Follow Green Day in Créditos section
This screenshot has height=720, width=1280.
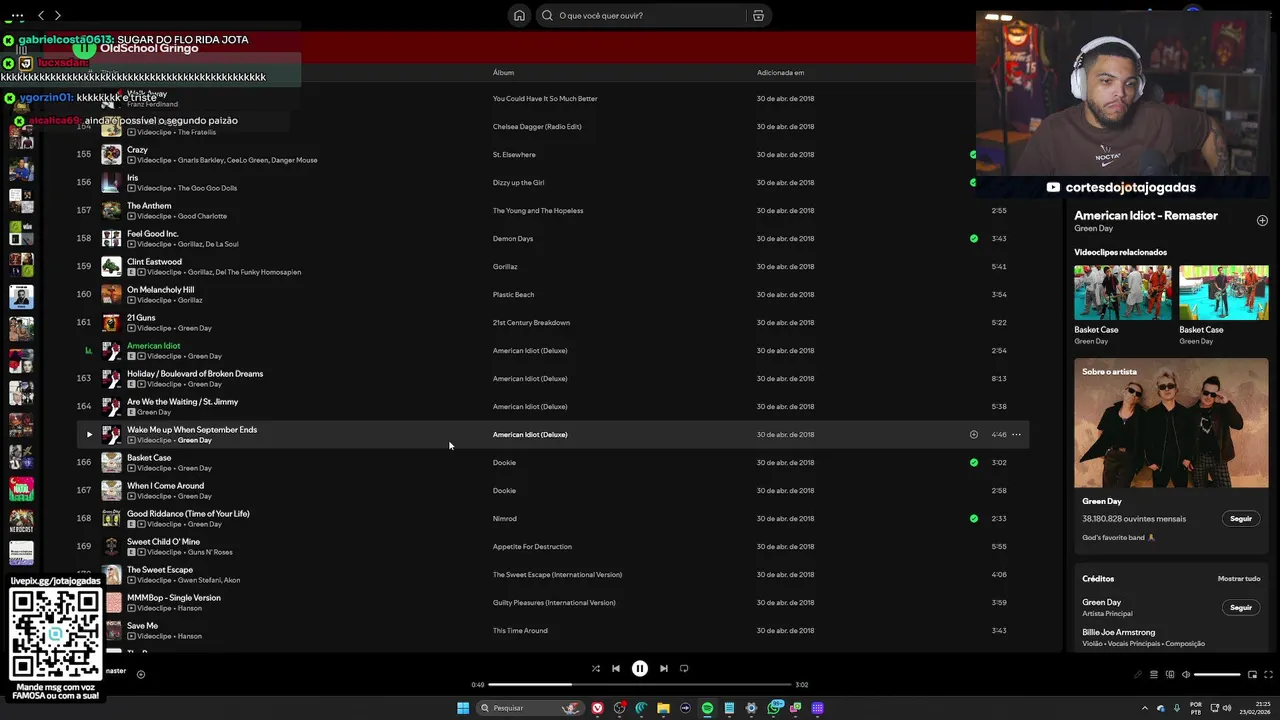click(1241, 607)
